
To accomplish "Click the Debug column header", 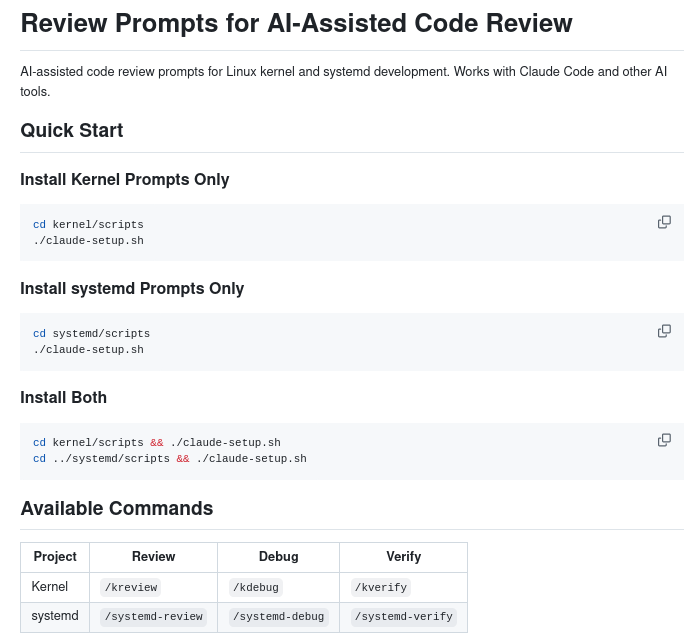I will pyautogui.click(x=278, y=557).
